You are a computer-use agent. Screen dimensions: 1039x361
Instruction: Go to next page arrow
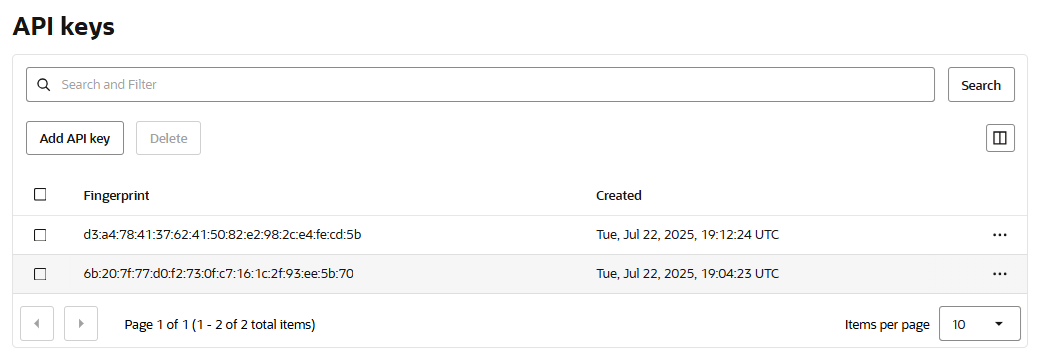click(81, 324)
